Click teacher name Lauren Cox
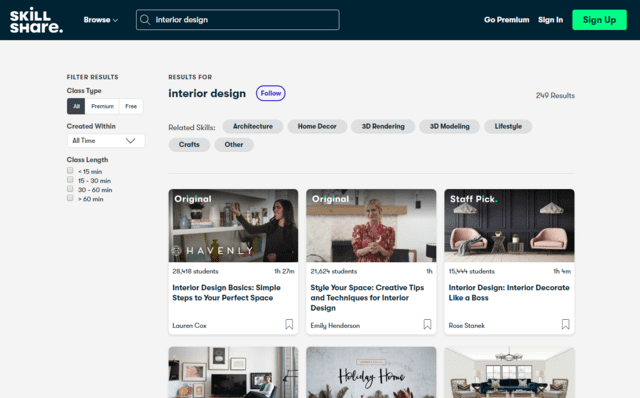The width and height of the screenshot is (640, 398). click(x=189, y=325)
